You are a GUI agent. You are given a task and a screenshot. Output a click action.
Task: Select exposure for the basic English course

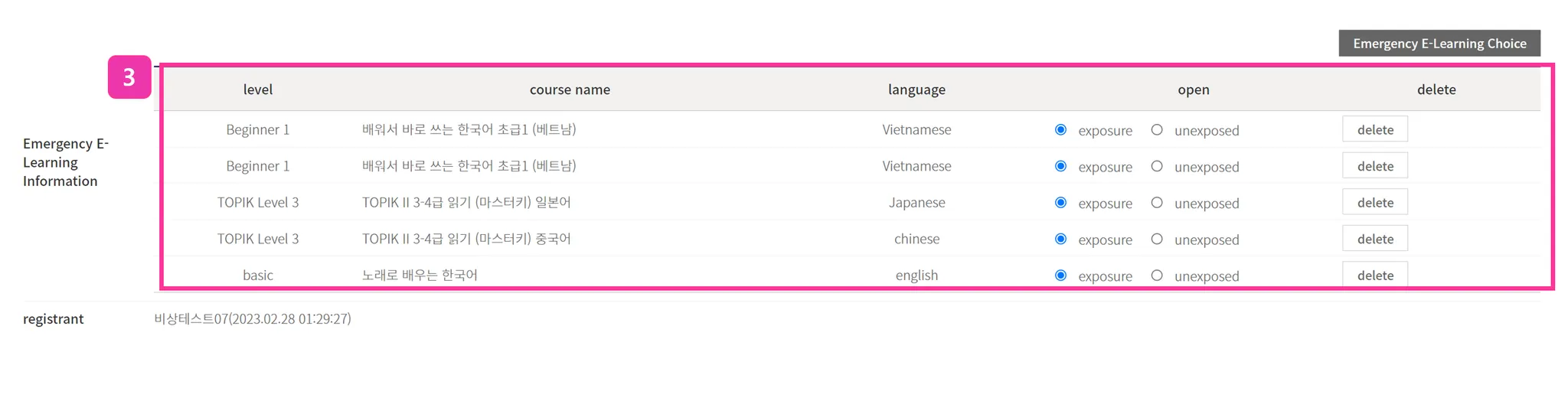click(1060, 275)
